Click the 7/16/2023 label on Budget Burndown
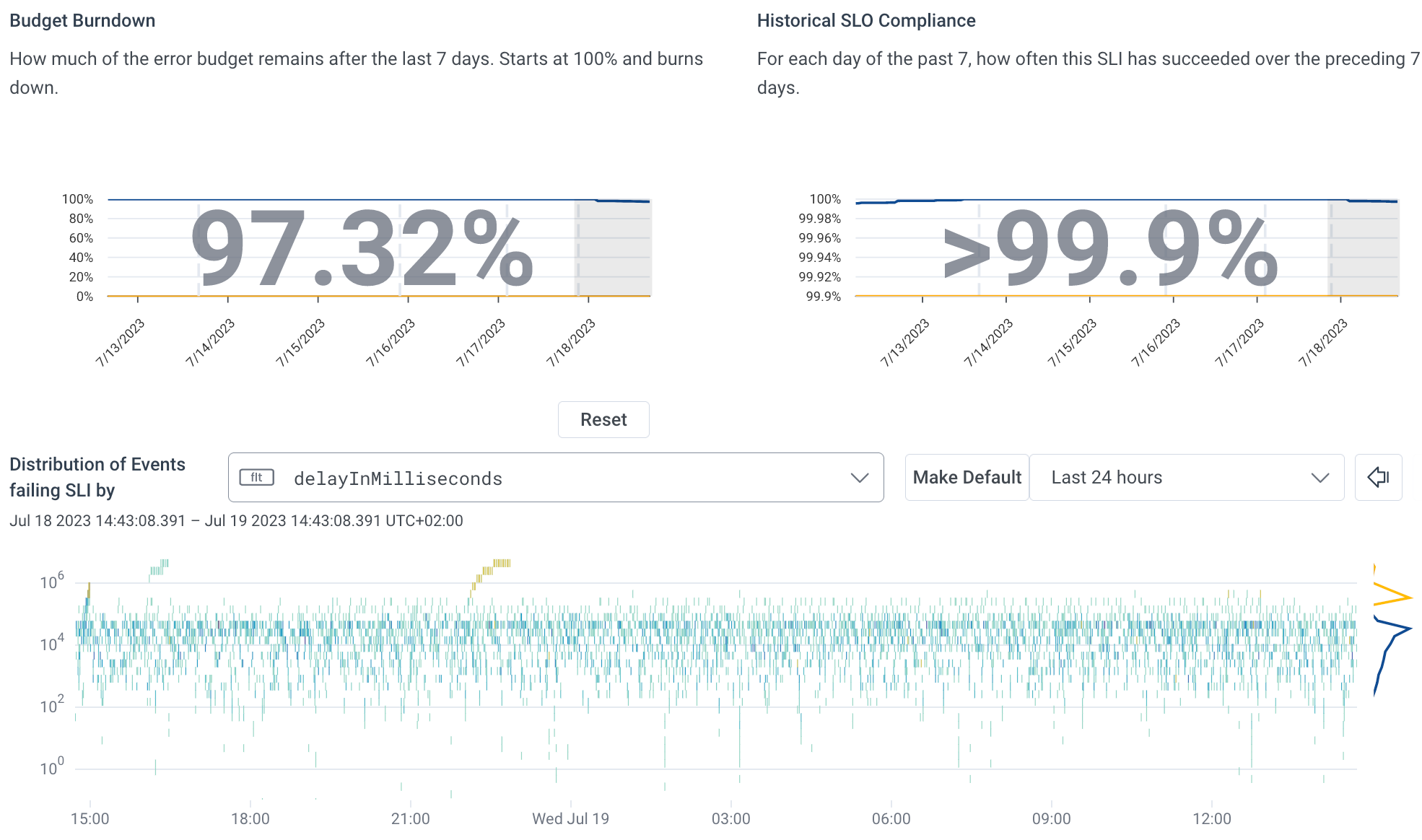This screenshot has width=1422, height=840. (x=391, y=342)
